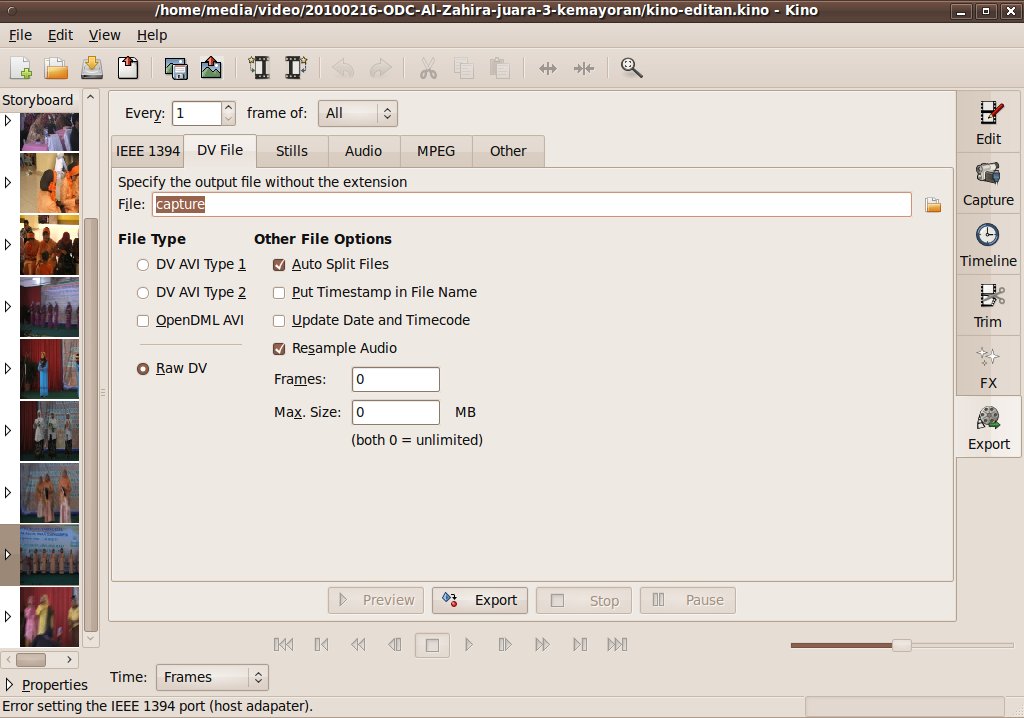This screenshot has width=1024, height=718.
Task: Click the zoom magnifier toolbar icon
Action: [x=631, y=68]
